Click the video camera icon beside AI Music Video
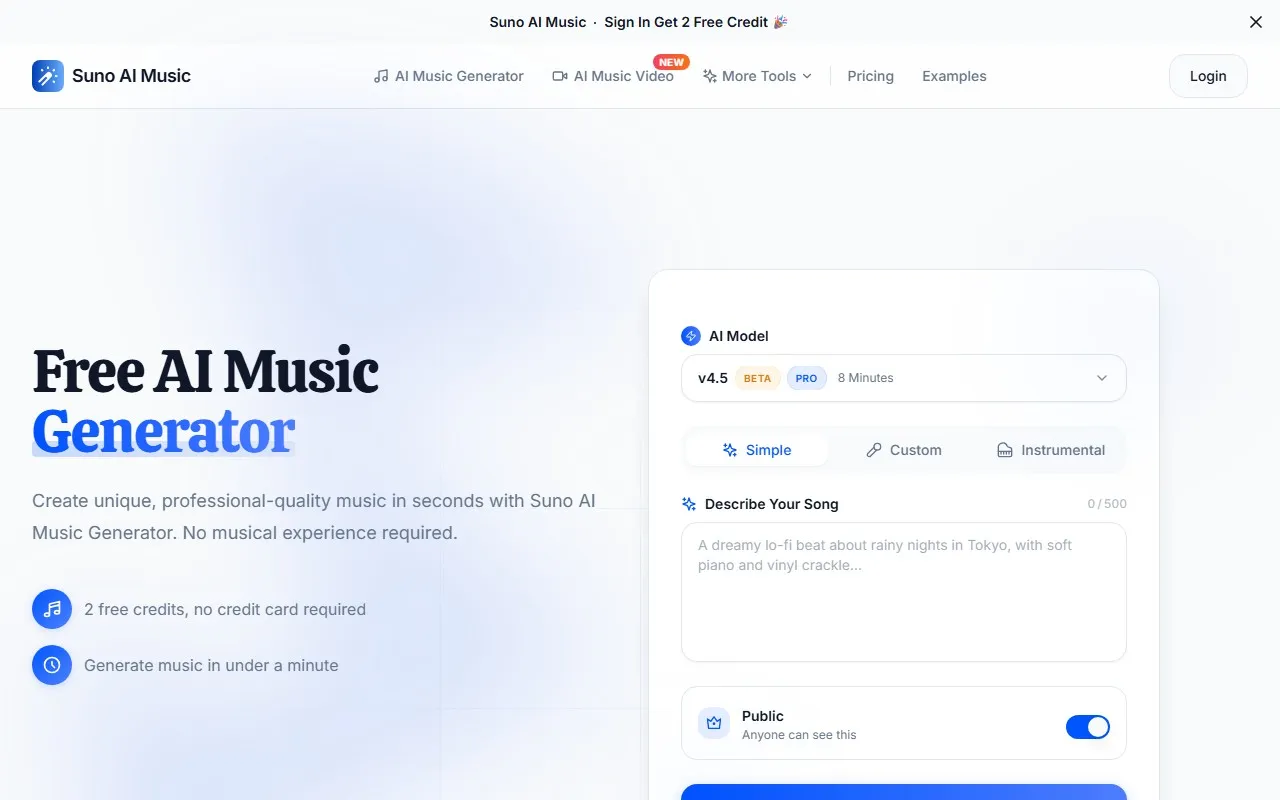 tap(560, 76)
